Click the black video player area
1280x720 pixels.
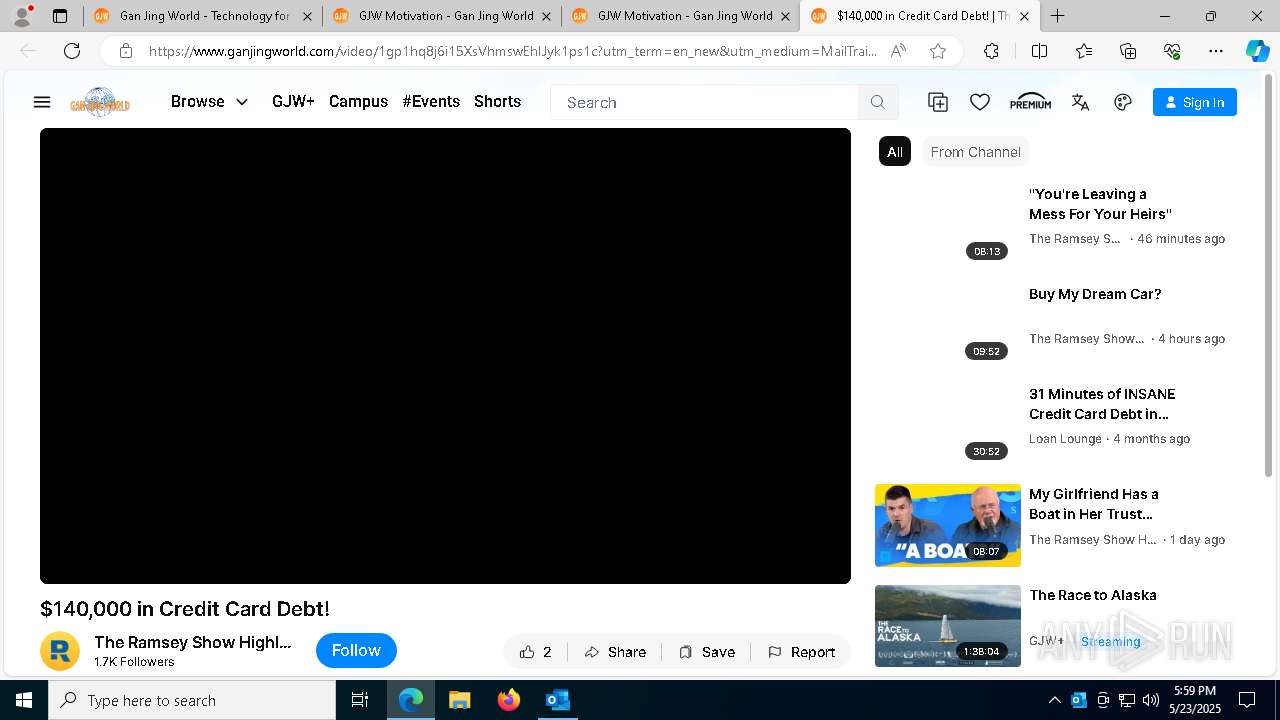click(445, 356)
